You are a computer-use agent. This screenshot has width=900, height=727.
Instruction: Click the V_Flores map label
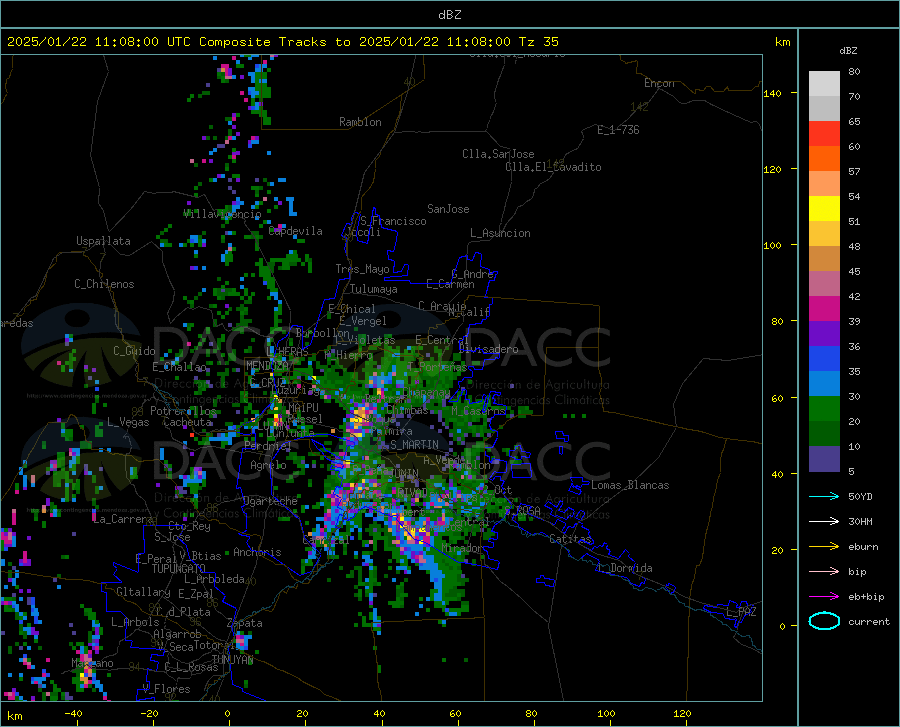pyautogui.click(x=166, y=689)
